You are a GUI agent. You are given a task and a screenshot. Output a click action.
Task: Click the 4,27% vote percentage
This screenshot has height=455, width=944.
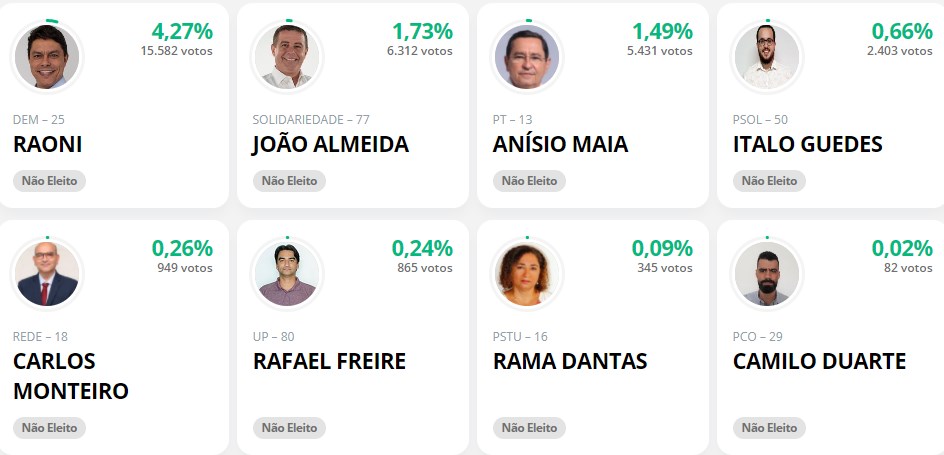(182, 31)
